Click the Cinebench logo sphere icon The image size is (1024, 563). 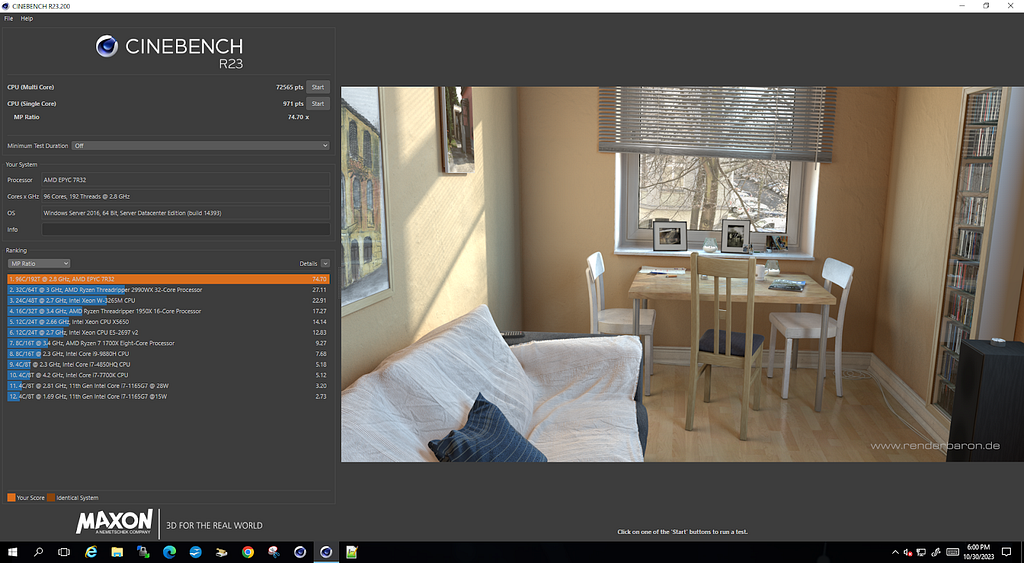point(106,46)
